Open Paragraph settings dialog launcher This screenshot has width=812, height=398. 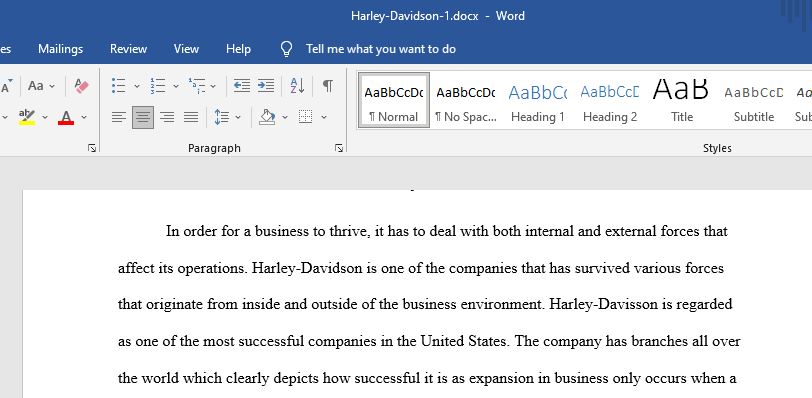click(339, 149)
